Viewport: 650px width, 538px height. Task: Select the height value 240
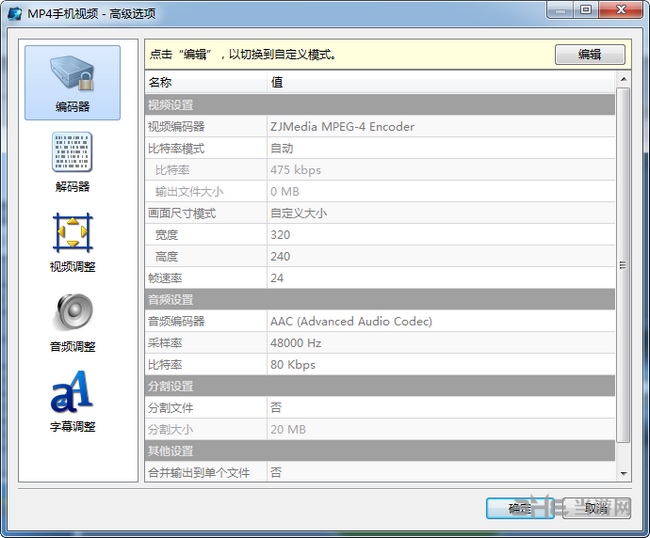click(280, 256)
